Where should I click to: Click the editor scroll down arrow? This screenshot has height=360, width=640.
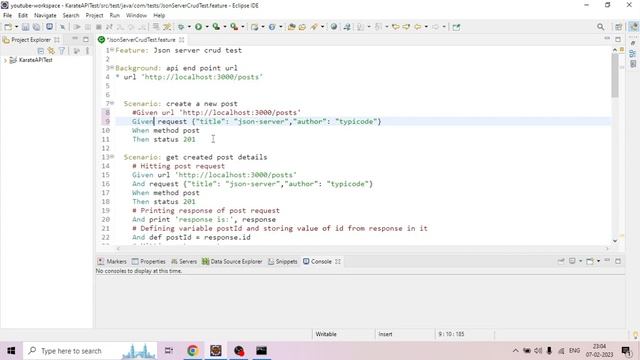615,241
